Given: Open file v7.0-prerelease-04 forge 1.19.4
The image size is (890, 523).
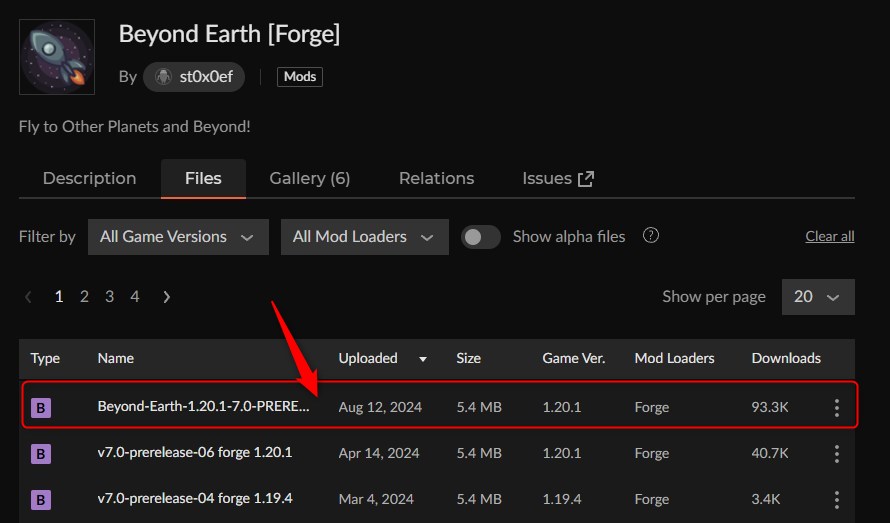Looking at the screenshot, I should [x=195, y=499].
